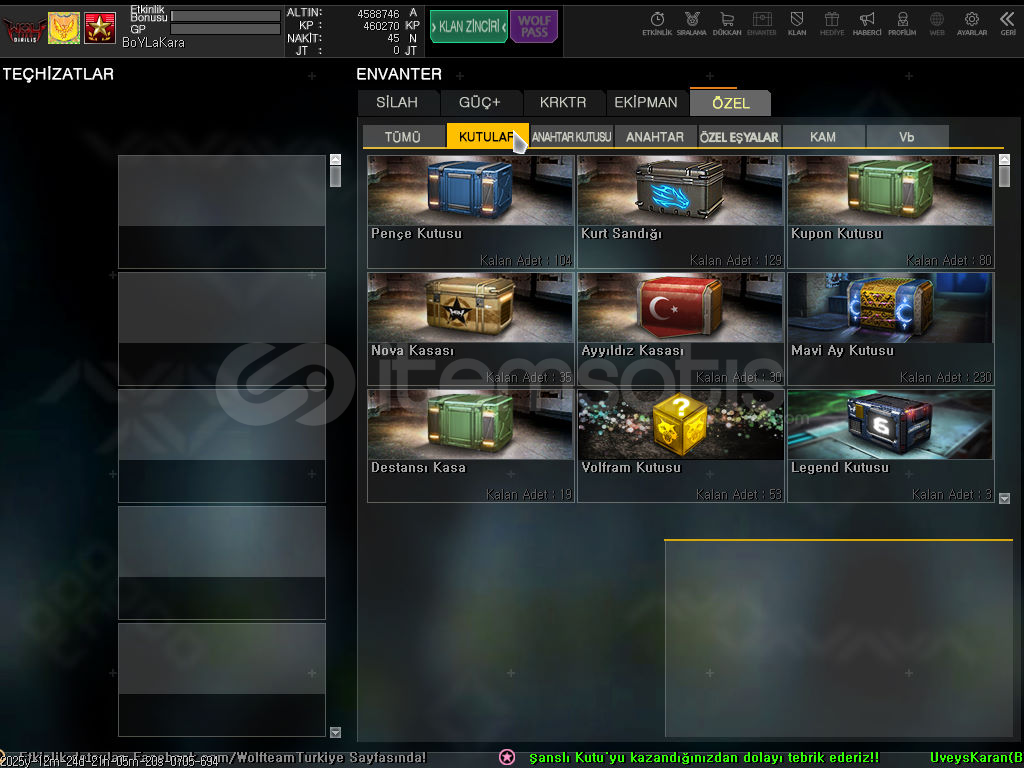
Task: Switch to the SİLAH tab
Action: [x=397, y=103]
